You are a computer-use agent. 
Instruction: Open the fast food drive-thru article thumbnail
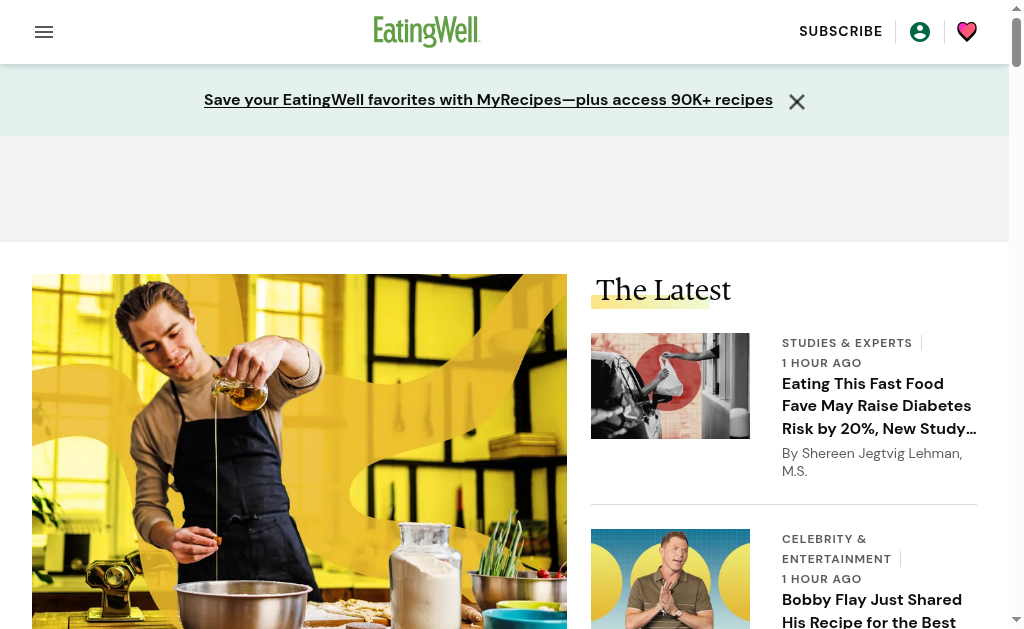click(670, 385)
